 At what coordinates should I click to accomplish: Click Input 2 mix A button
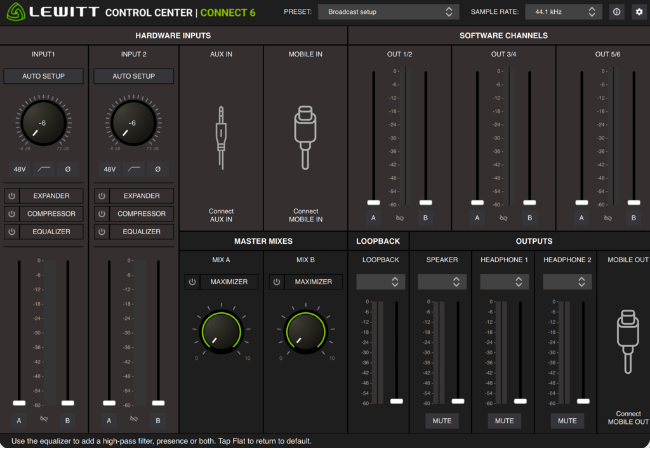109,420
